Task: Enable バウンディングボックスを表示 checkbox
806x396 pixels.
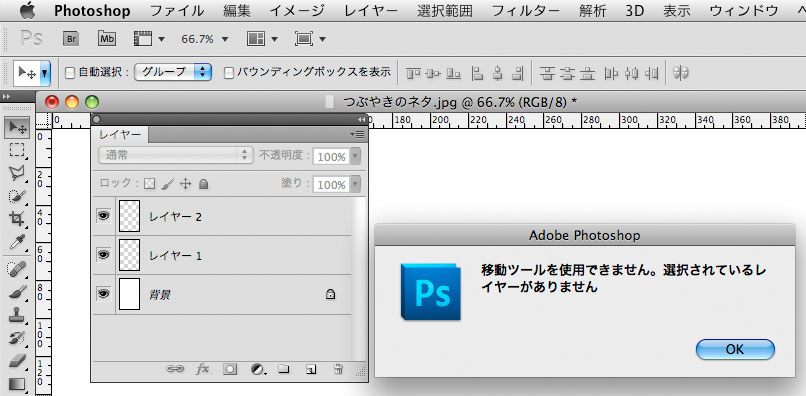Action: (229, 73)
